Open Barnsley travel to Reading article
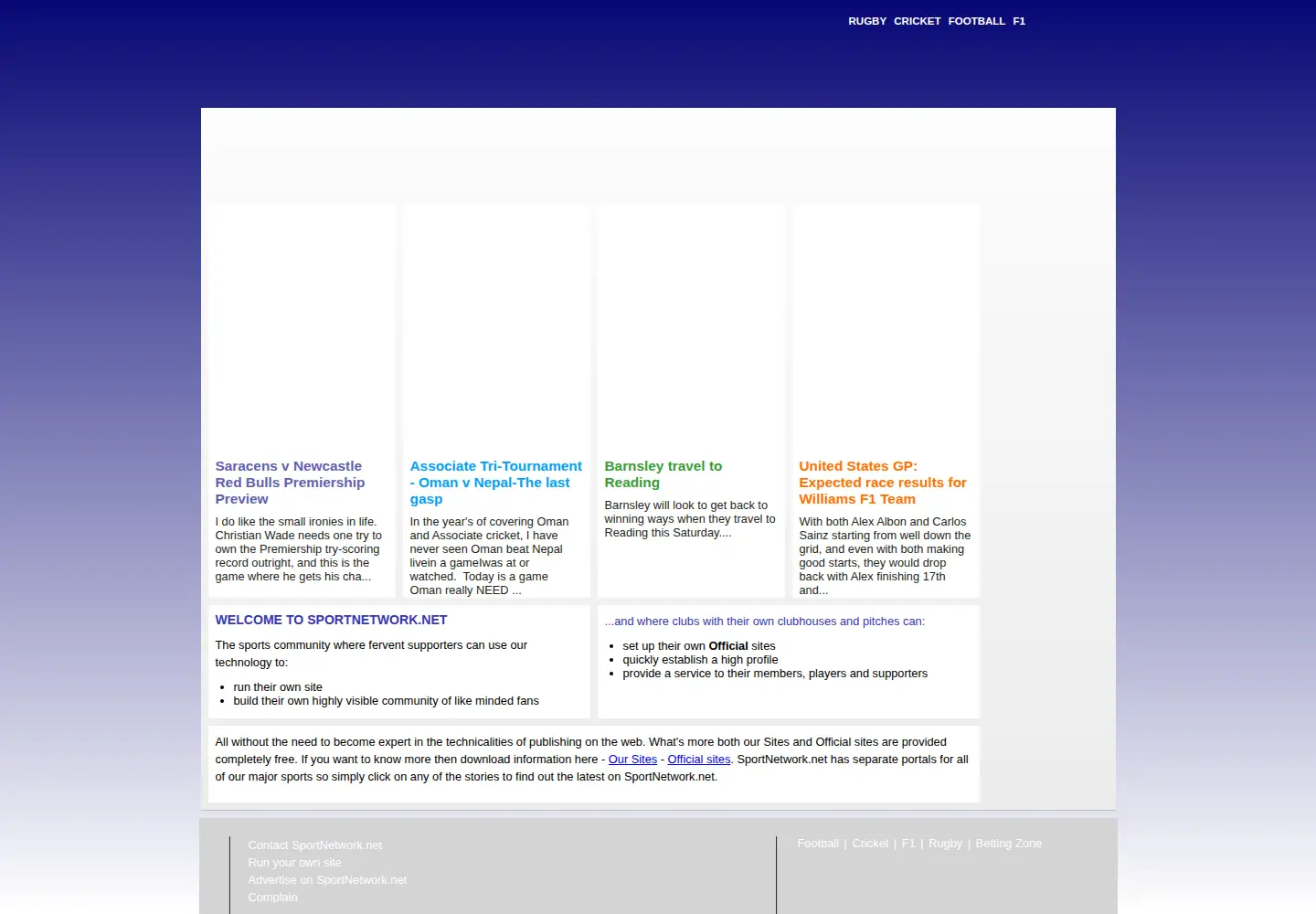The image size is (1316, 914). (663, 474)
